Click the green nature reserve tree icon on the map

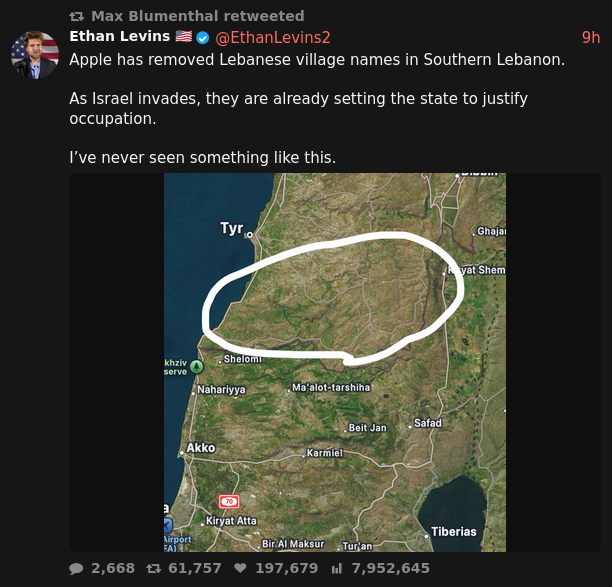(x=196, y=366)
